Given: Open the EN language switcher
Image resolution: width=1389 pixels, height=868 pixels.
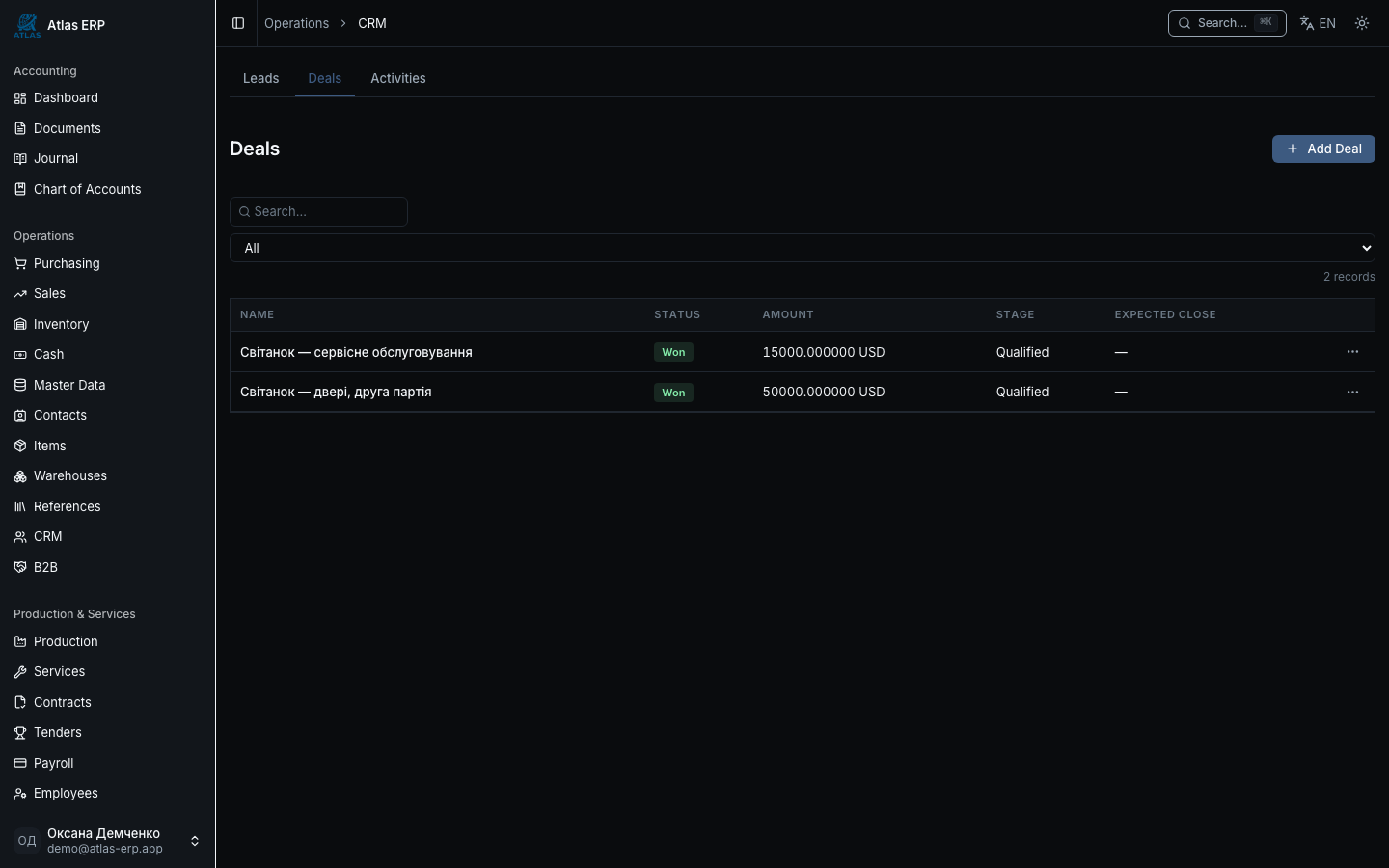Looking at the screenshot, I should click(1318, 23).
